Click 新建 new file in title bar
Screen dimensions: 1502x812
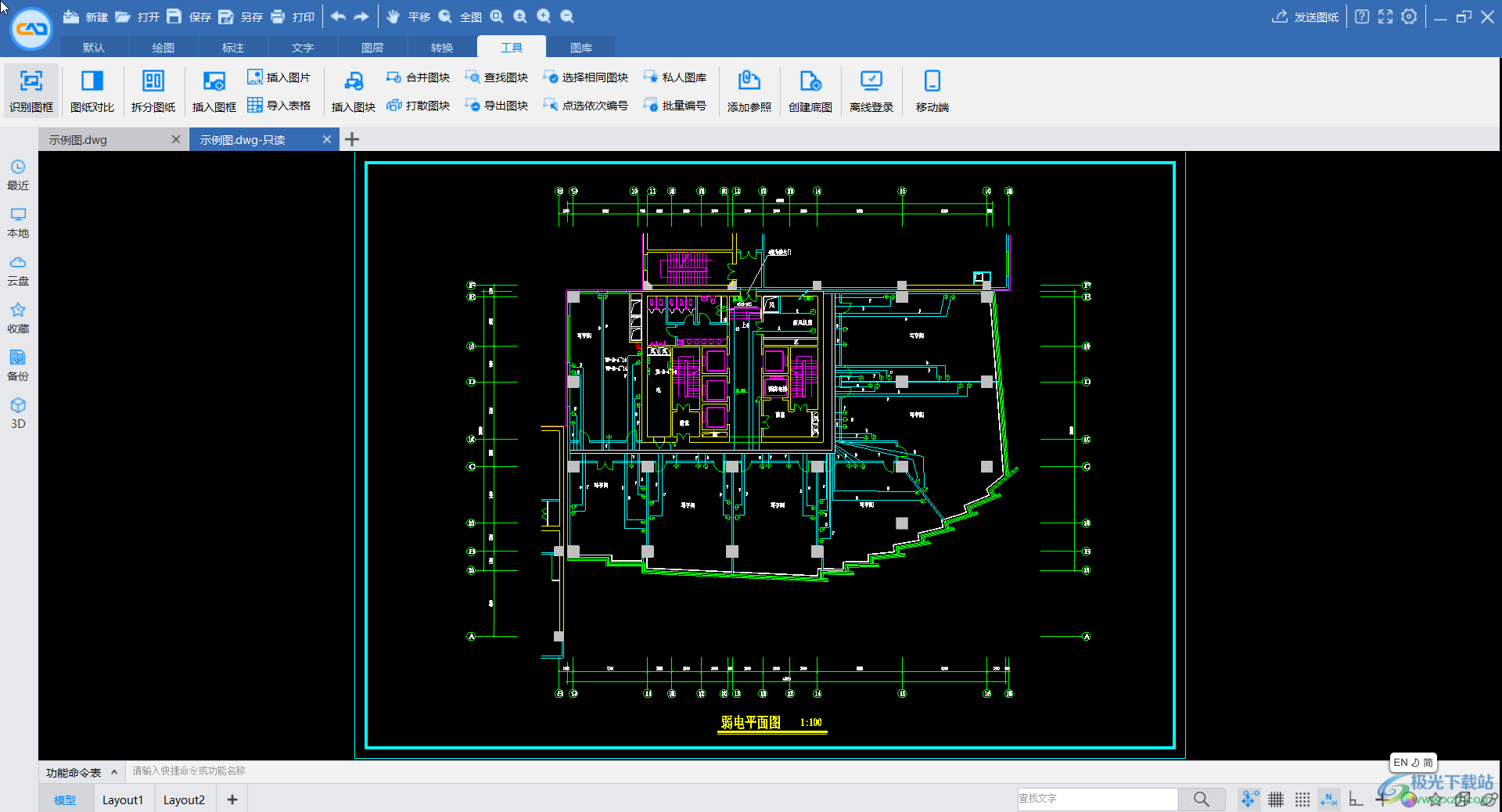pyautogui.click(x=85, y=16)
